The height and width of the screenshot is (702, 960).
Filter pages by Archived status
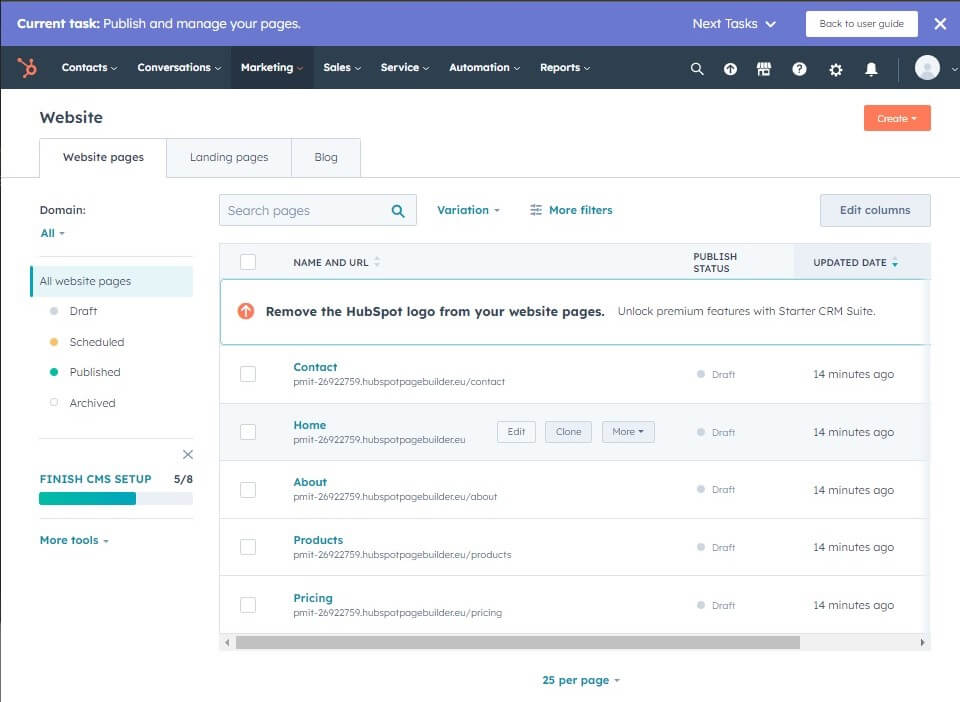coord(92,403)
